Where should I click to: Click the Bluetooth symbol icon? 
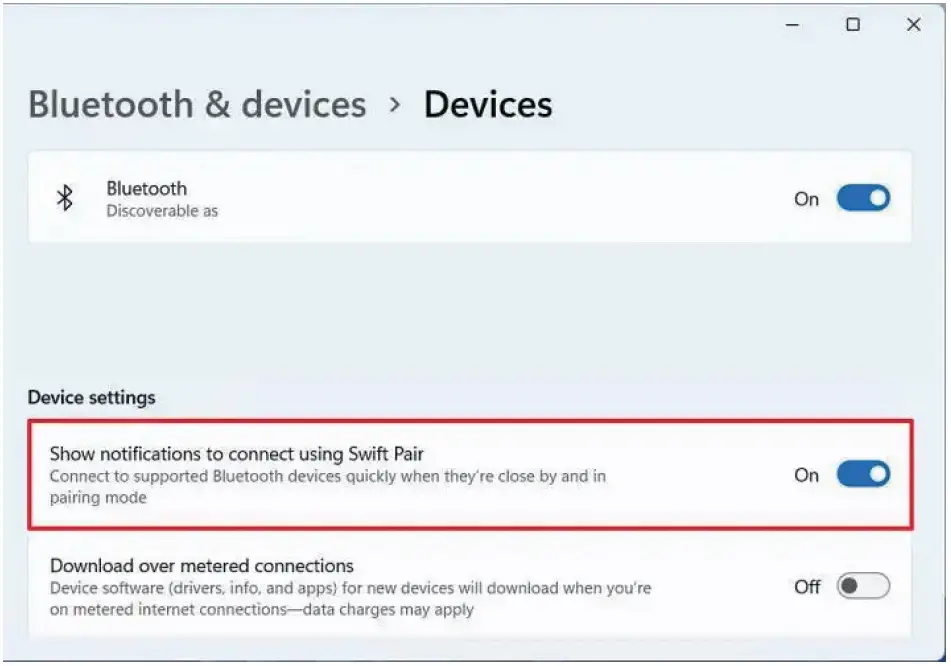[x=65, y=198]
